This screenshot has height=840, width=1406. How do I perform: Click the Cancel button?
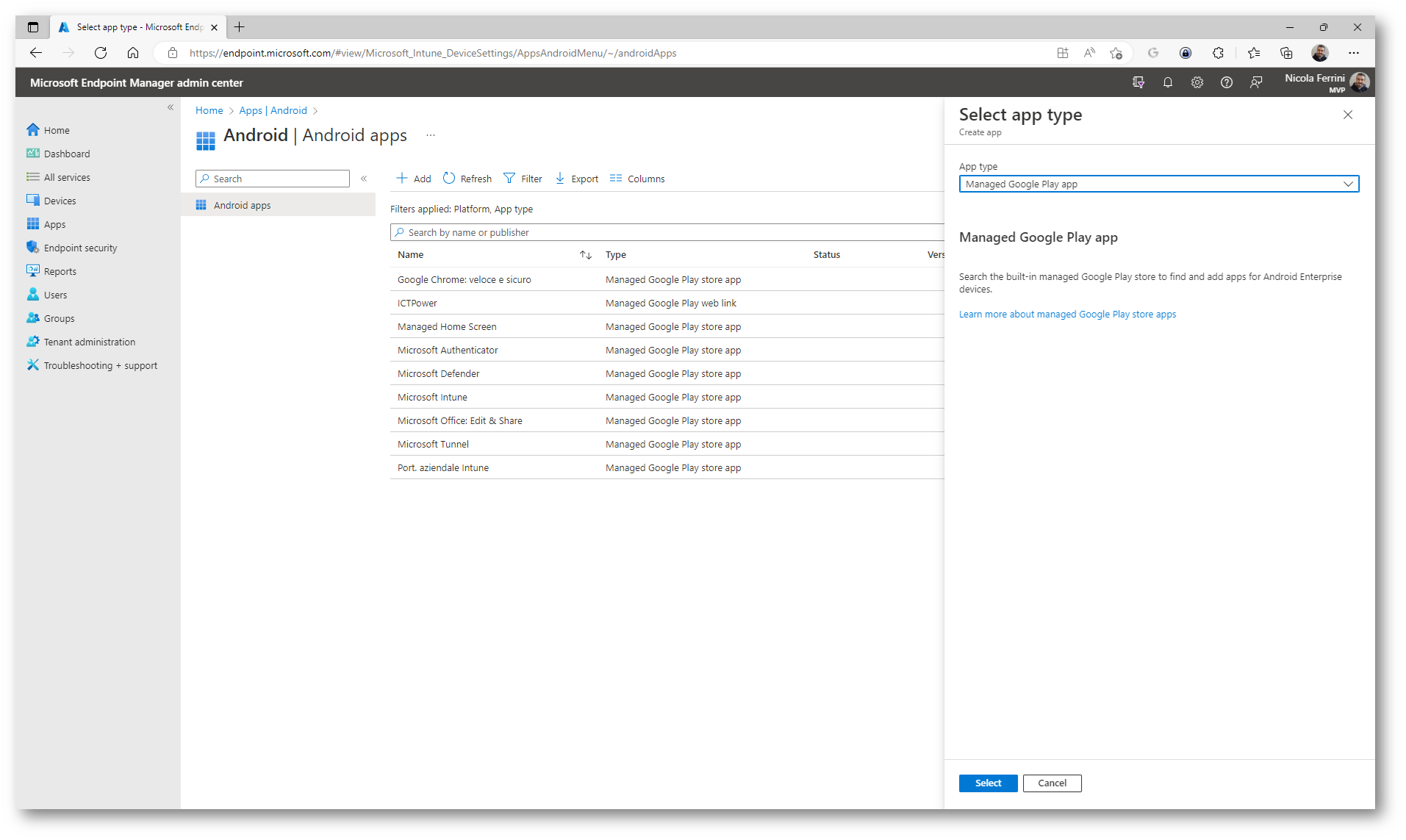point(1052,783)
